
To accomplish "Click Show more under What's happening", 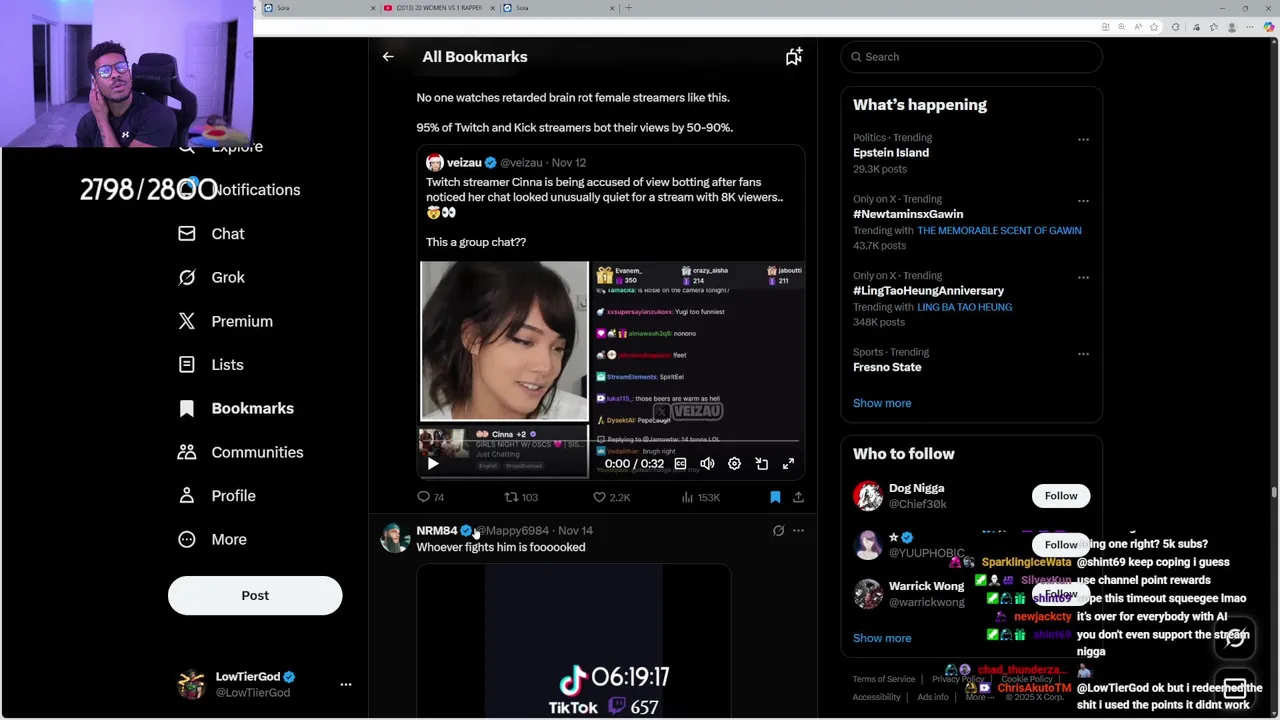I will pyautogui.click(x=882, y=403).
